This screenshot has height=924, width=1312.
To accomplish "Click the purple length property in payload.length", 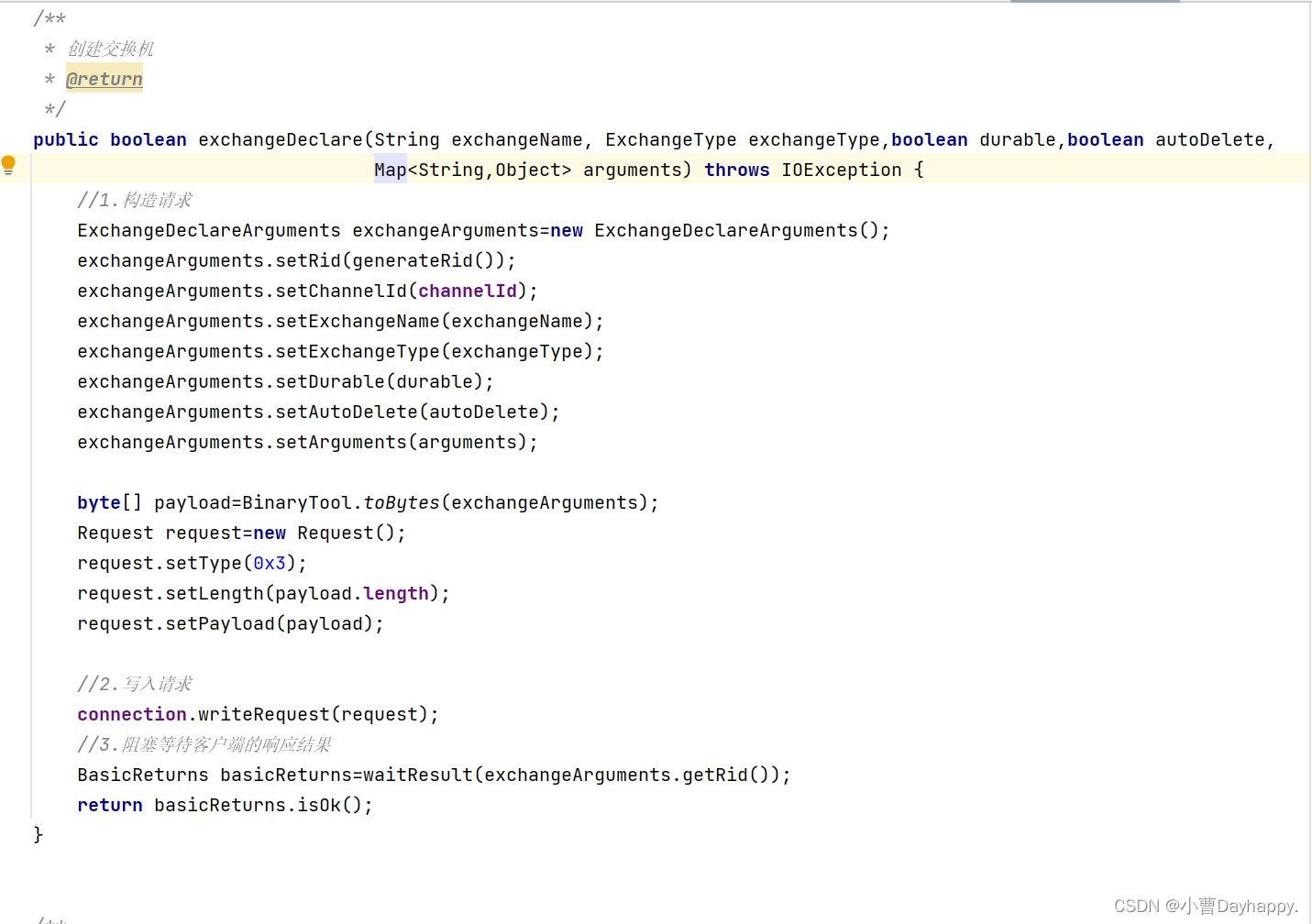I will click(x=396, y=593).
